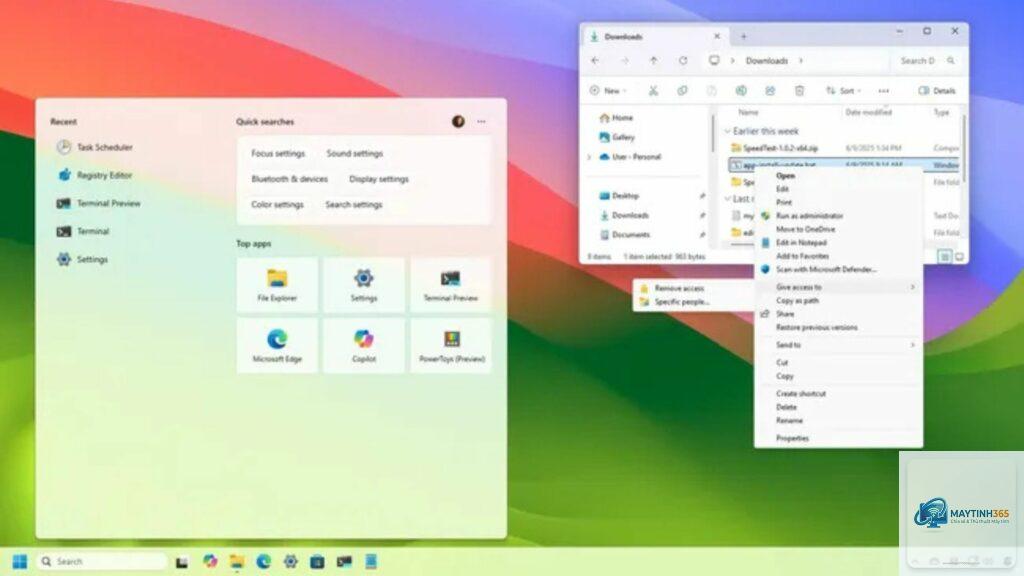1024x576 pixels.
Task: Click the Copy icon in Explorer toolbar
Action: tap(682, 91)
